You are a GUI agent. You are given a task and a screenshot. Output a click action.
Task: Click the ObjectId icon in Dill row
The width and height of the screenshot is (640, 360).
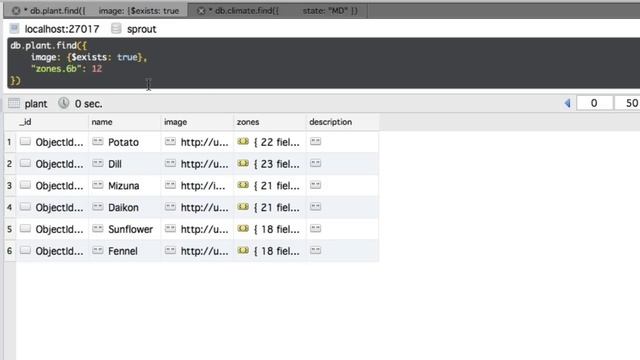pos(25,163)
